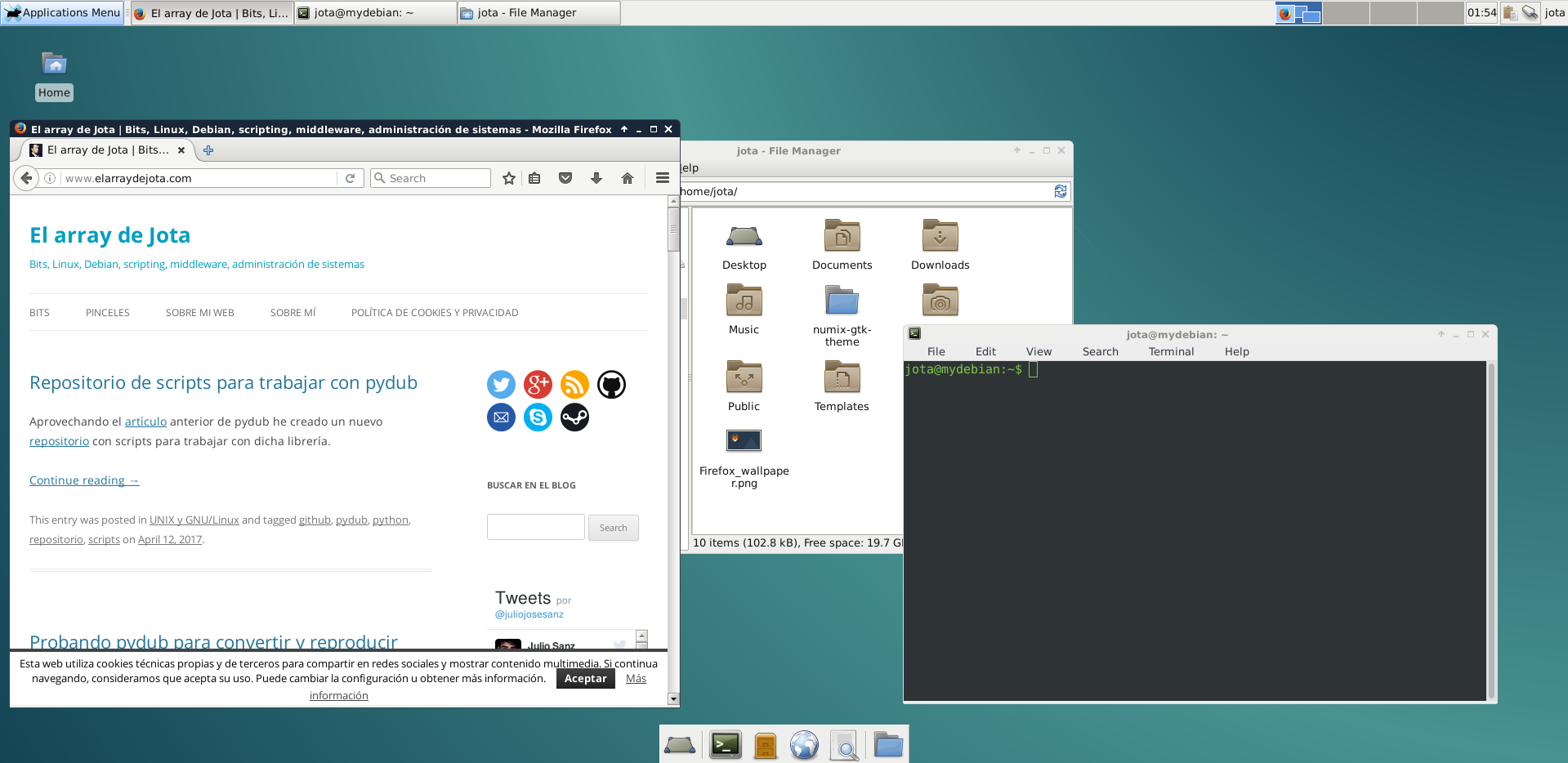Viewport: 1568px width, 763px height.
Task: Open SOBRE MI WEB navigation link
Action: click(x=200, y=313)
